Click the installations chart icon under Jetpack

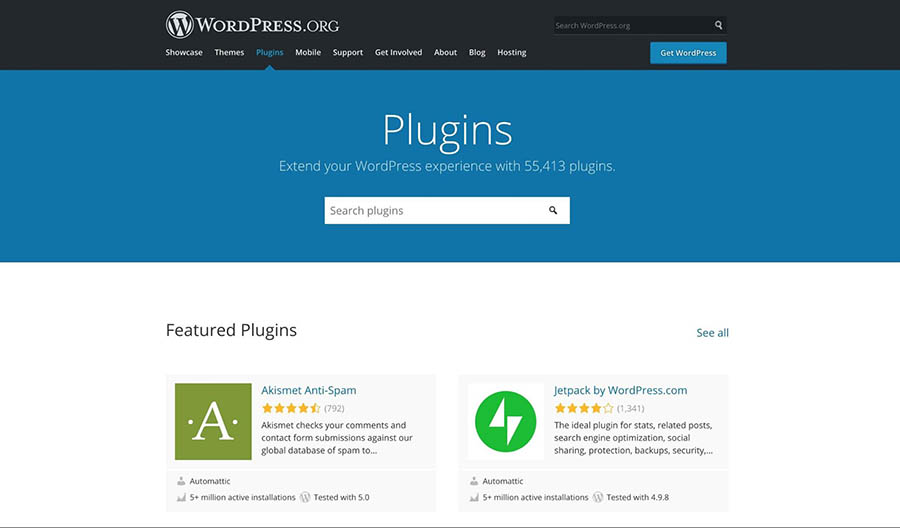pos(474,497)
